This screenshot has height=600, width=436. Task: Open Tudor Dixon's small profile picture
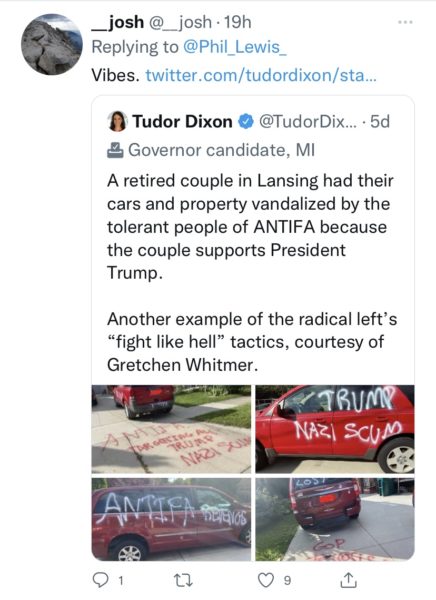coord(117,122)
